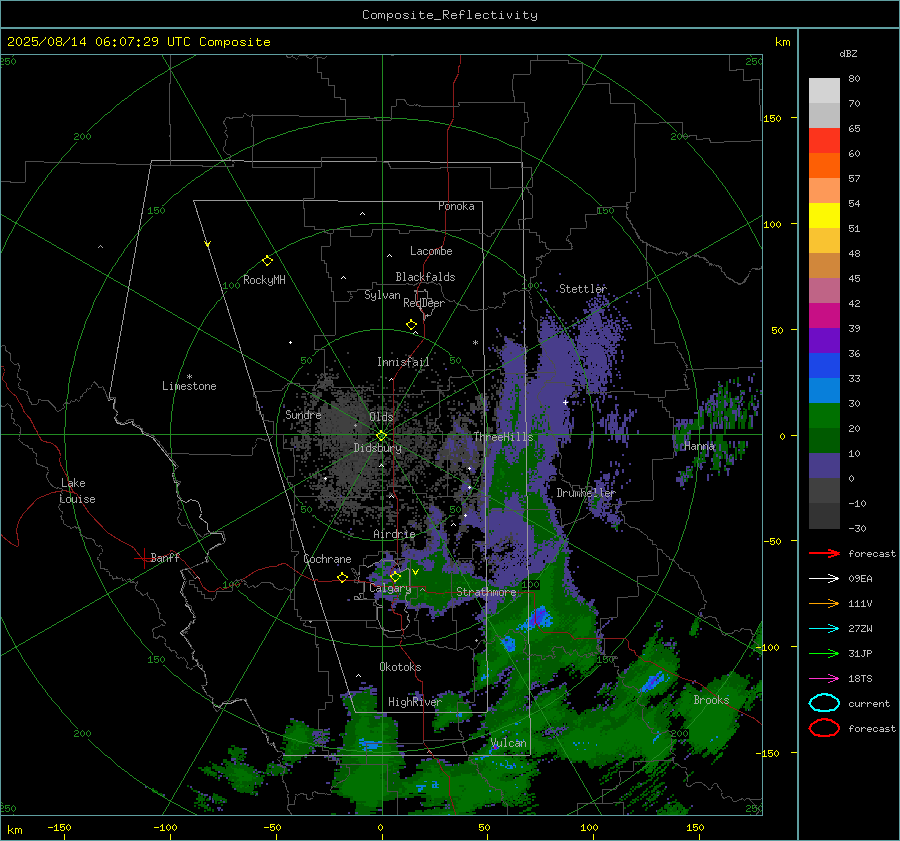Select the blue 33 dBZ legend swatch
900x841 pixels.
824,365
